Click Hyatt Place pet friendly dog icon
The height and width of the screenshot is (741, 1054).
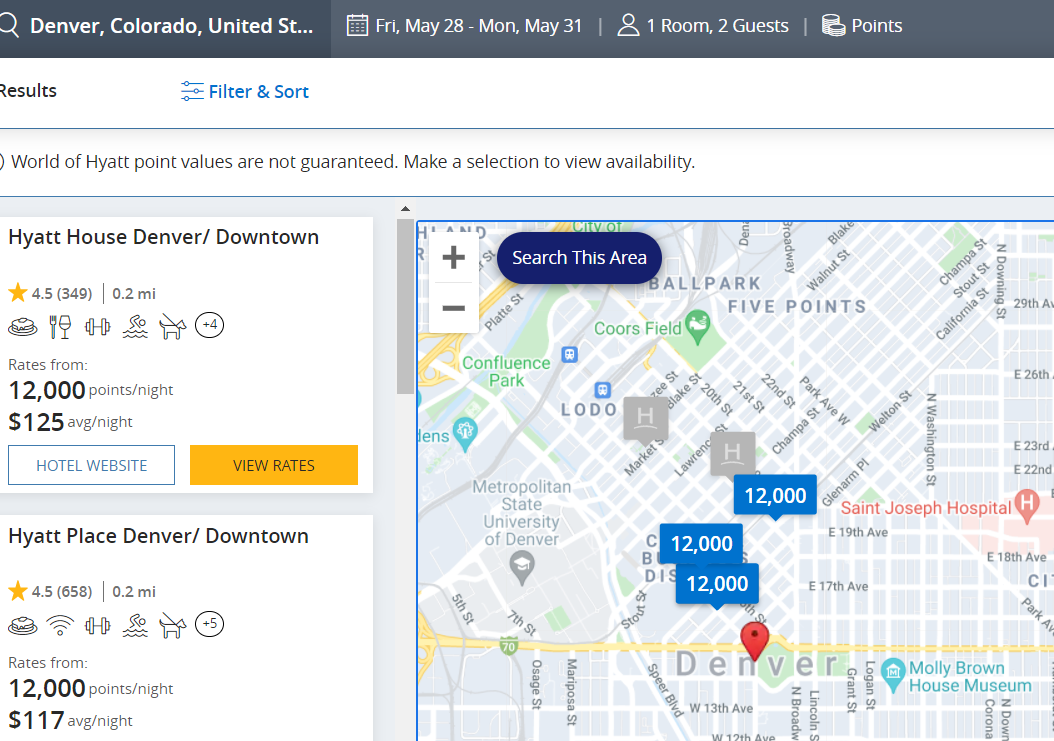tap(172, 625)
